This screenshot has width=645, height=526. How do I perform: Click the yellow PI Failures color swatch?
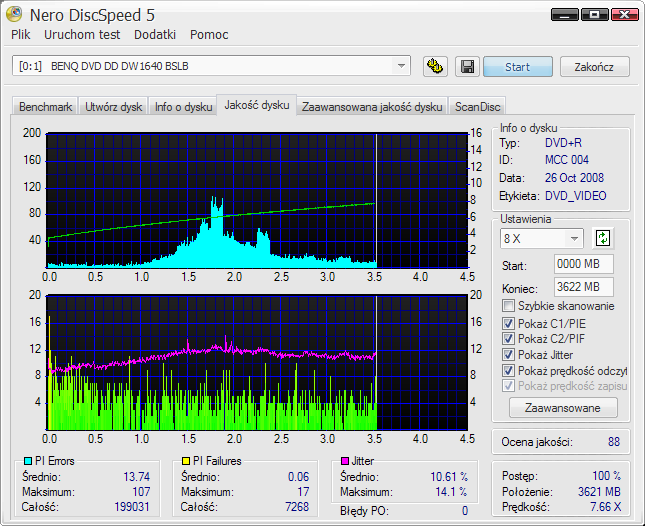[186, 461]
